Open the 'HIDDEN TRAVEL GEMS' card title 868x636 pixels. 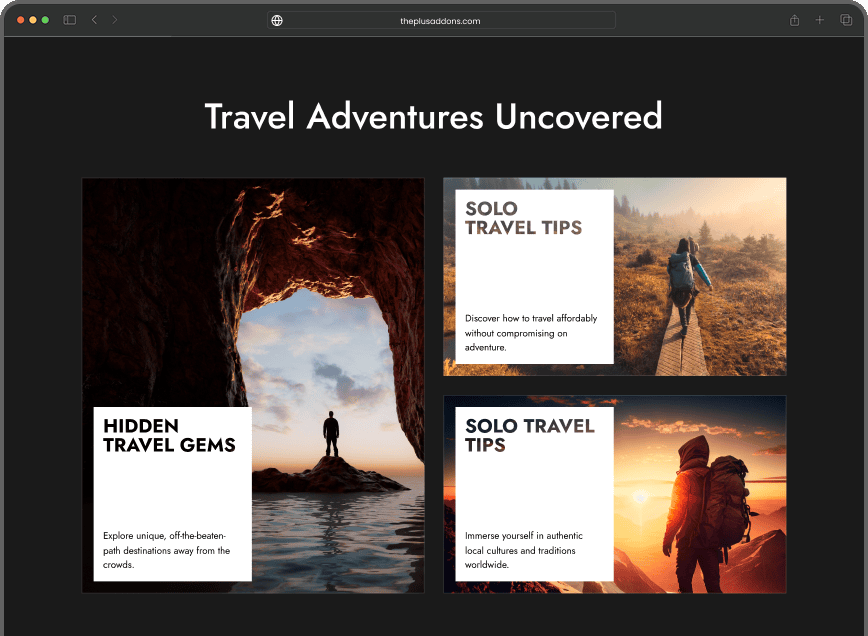[x=170, y=435]
